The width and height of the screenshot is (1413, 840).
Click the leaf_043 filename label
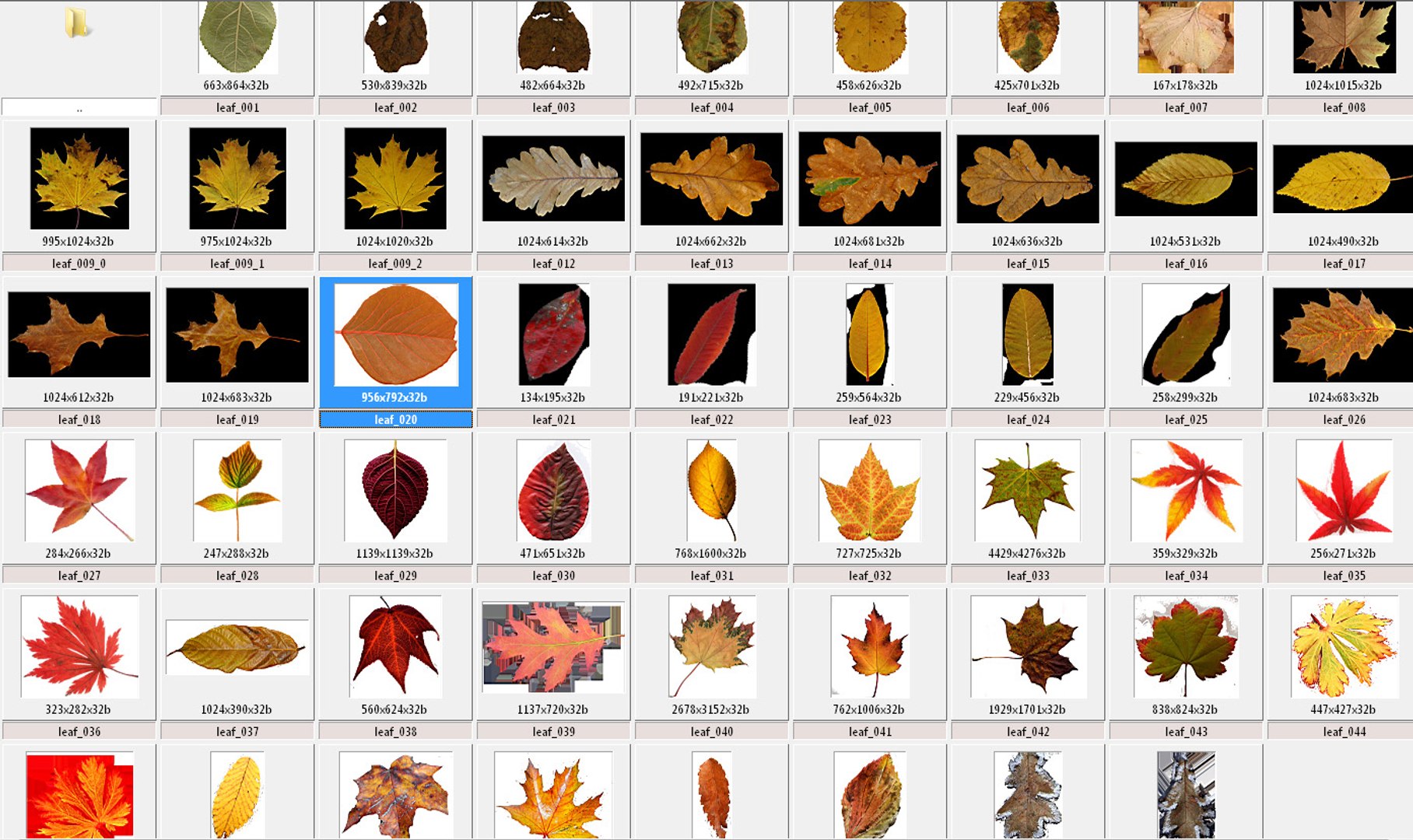(x=1186, y=732)
